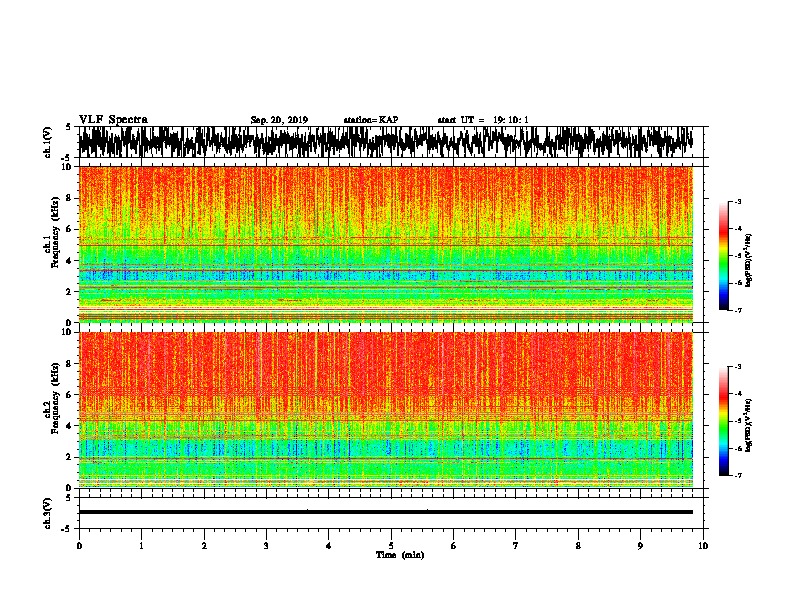Select the date text "Sep. 20, 2019"

[x=279, y=120]
